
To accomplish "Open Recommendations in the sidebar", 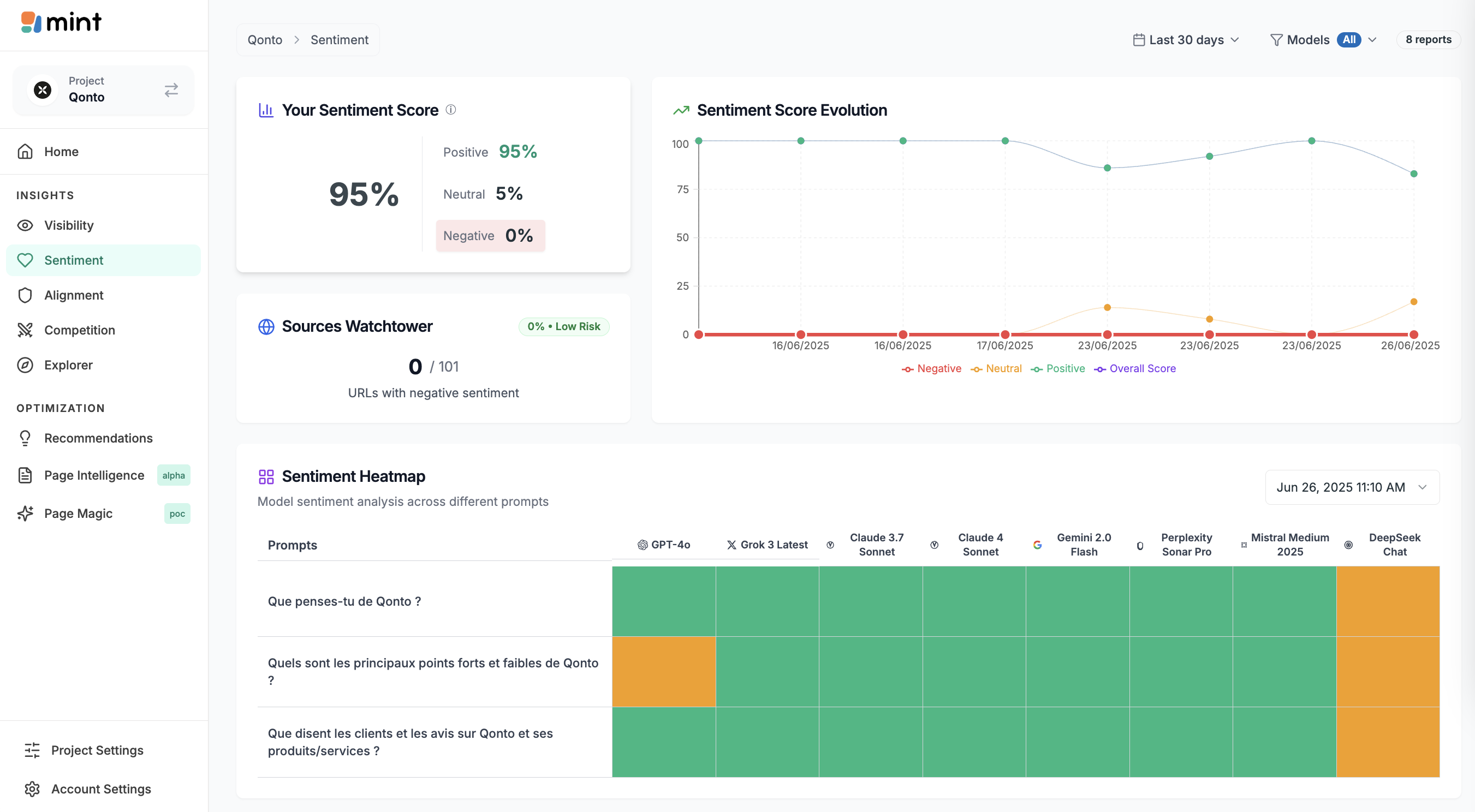I will pyautogui.click(x=98, y=438).
